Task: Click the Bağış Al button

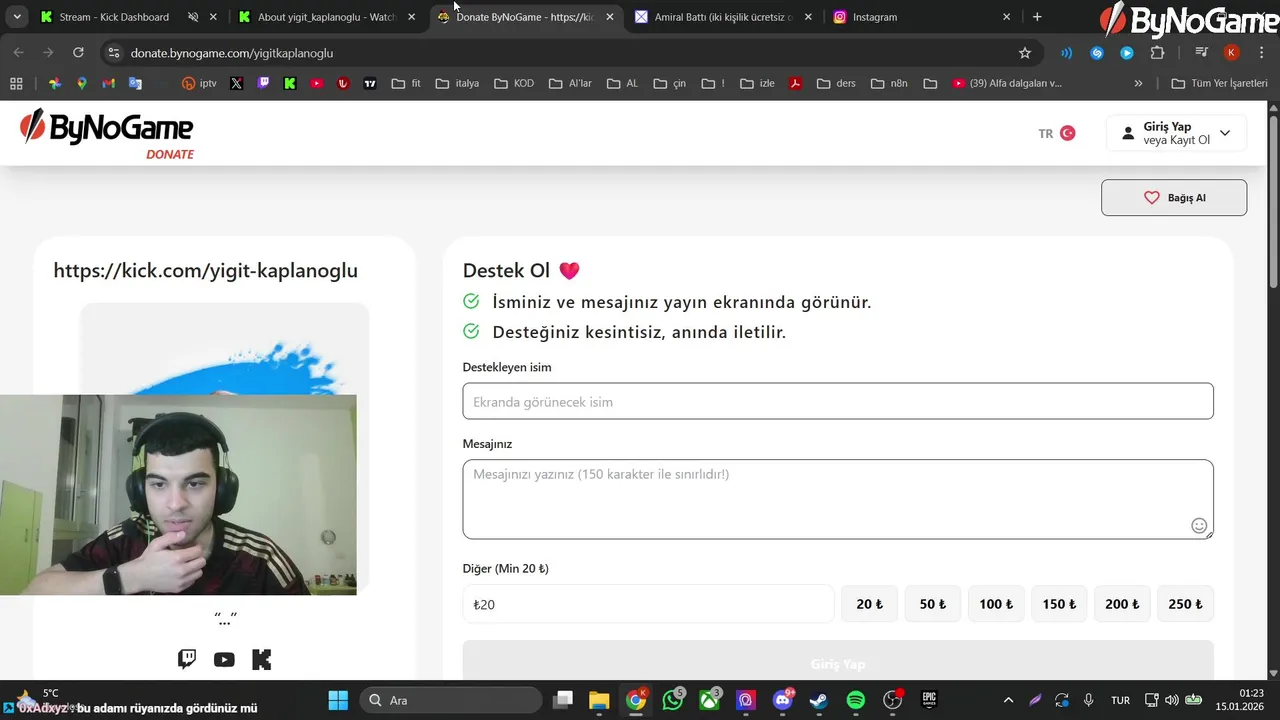Action: [x=1174, y=198]
